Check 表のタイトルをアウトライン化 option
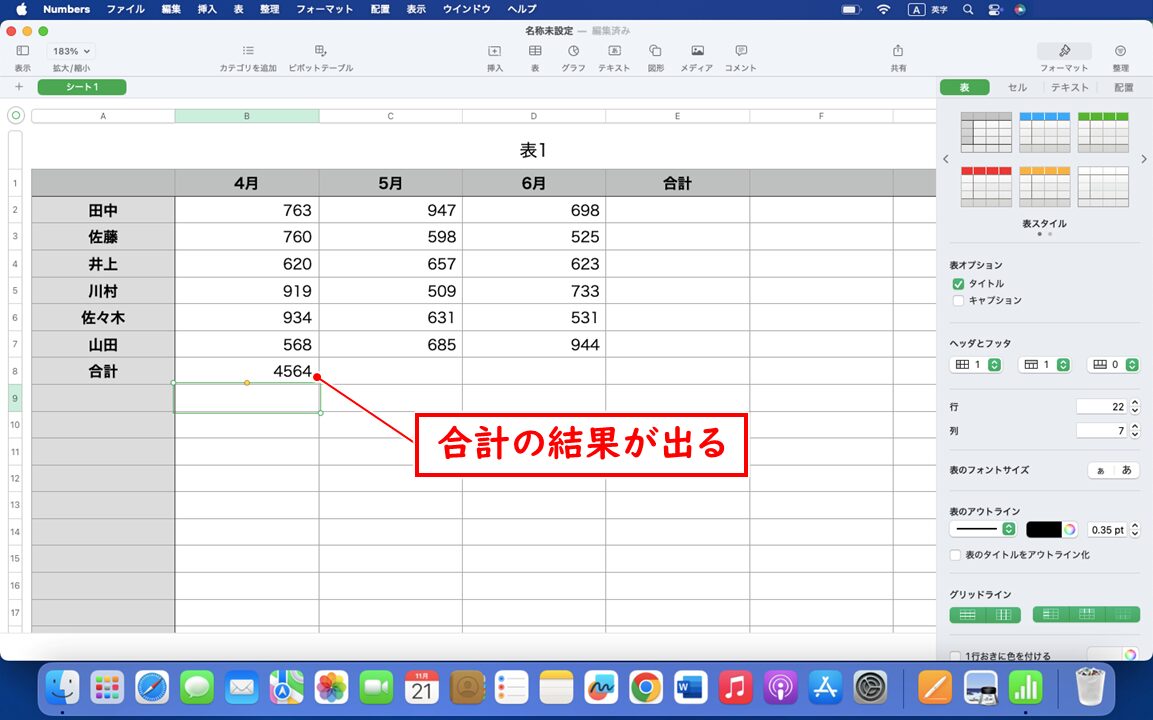This screenshot has width=1153, height=720. (x=954, y=554)
